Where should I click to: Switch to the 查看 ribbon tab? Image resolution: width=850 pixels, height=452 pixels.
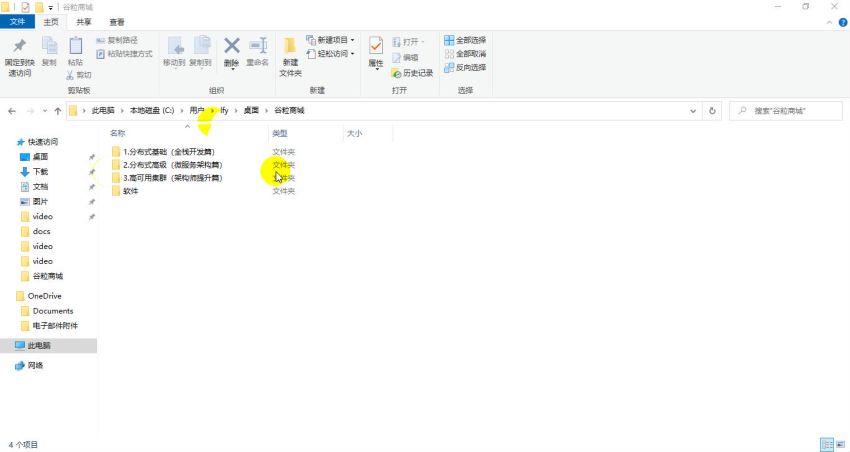pyautogui.click(x=117, y=21)
